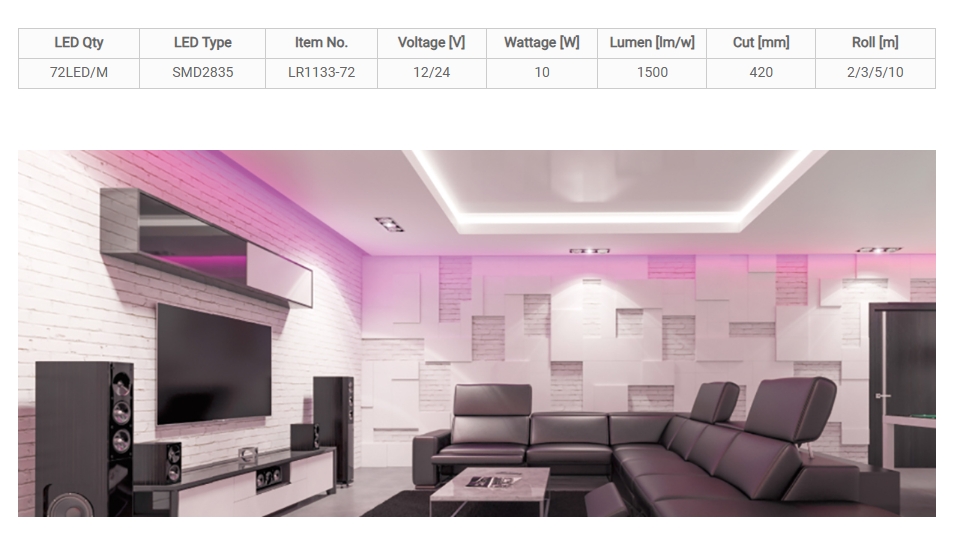This screenshot has height=541, width=961.
Task: Click the 'Lumen [lm/w]' column header
Action: click(652, 43)
